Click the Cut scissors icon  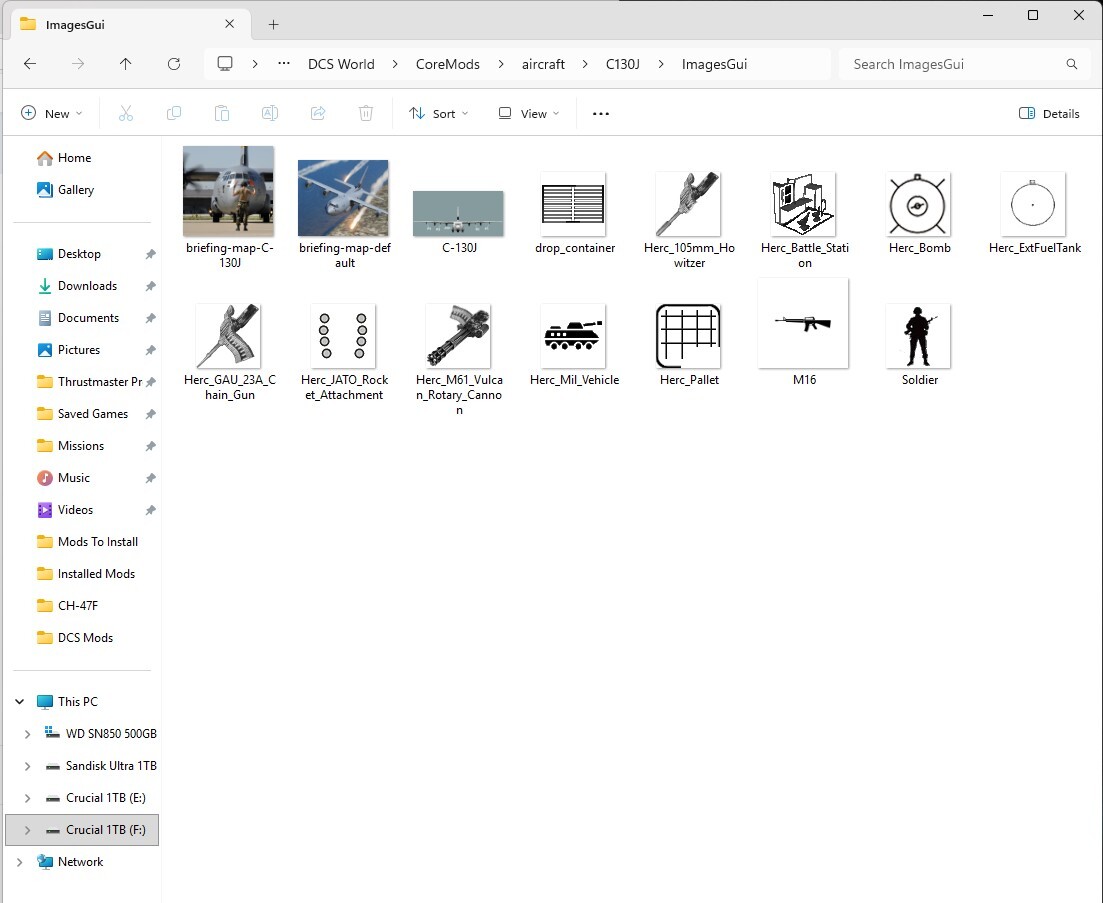[x=126, y=113]
